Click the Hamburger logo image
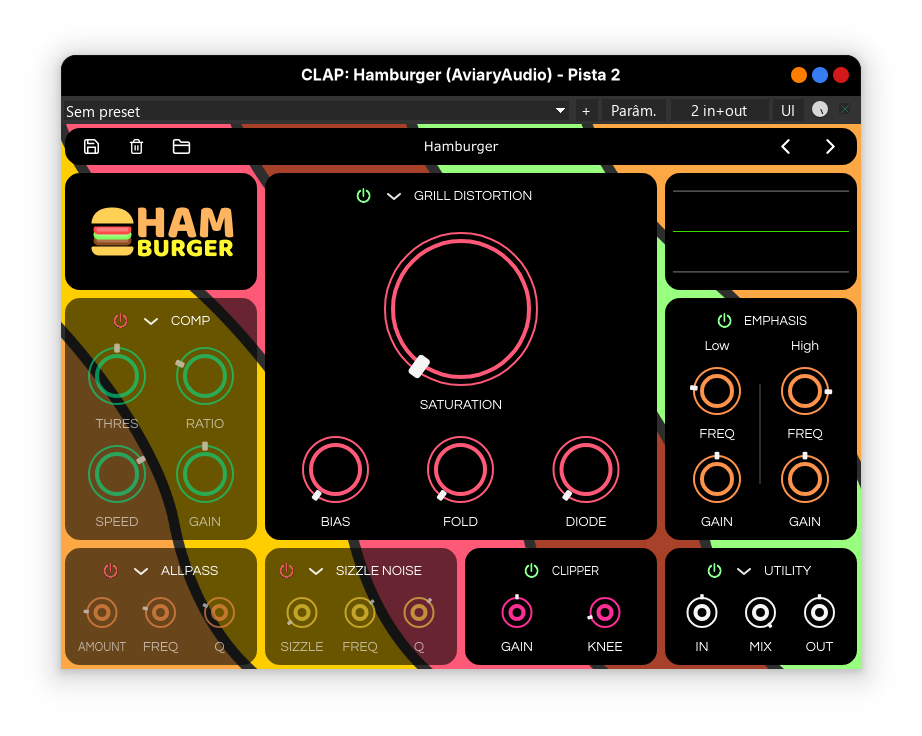Viewport: 922px width, 736px height. click(x=161, y=232)
